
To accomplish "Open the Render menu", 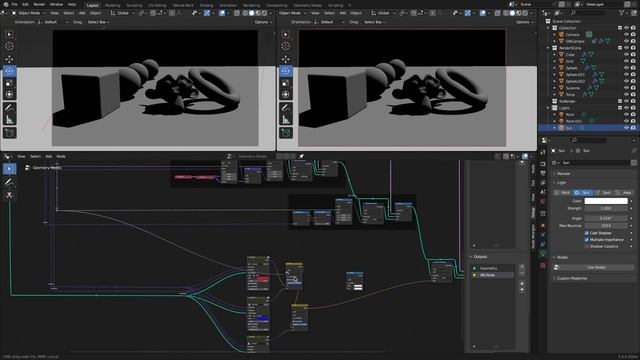I will pos(39,4).
